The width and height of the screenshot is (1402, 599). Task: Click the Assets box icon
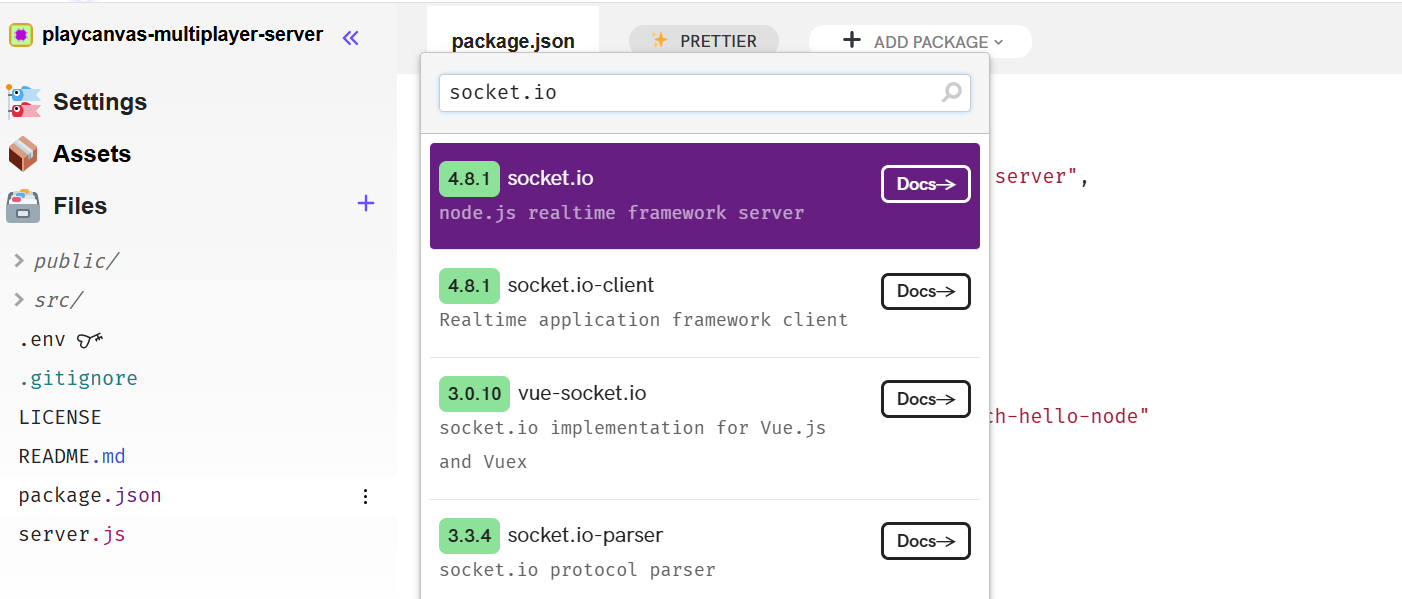pyautogui.click(x=23, y=154)
